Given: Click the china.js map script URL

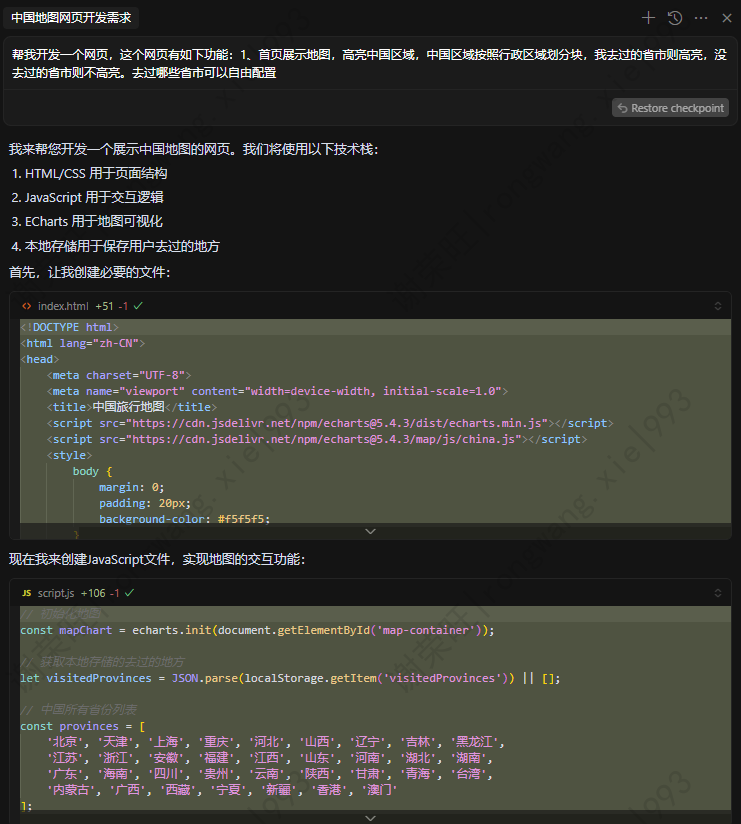Looking at the screenshot, I should pos(326,439).
